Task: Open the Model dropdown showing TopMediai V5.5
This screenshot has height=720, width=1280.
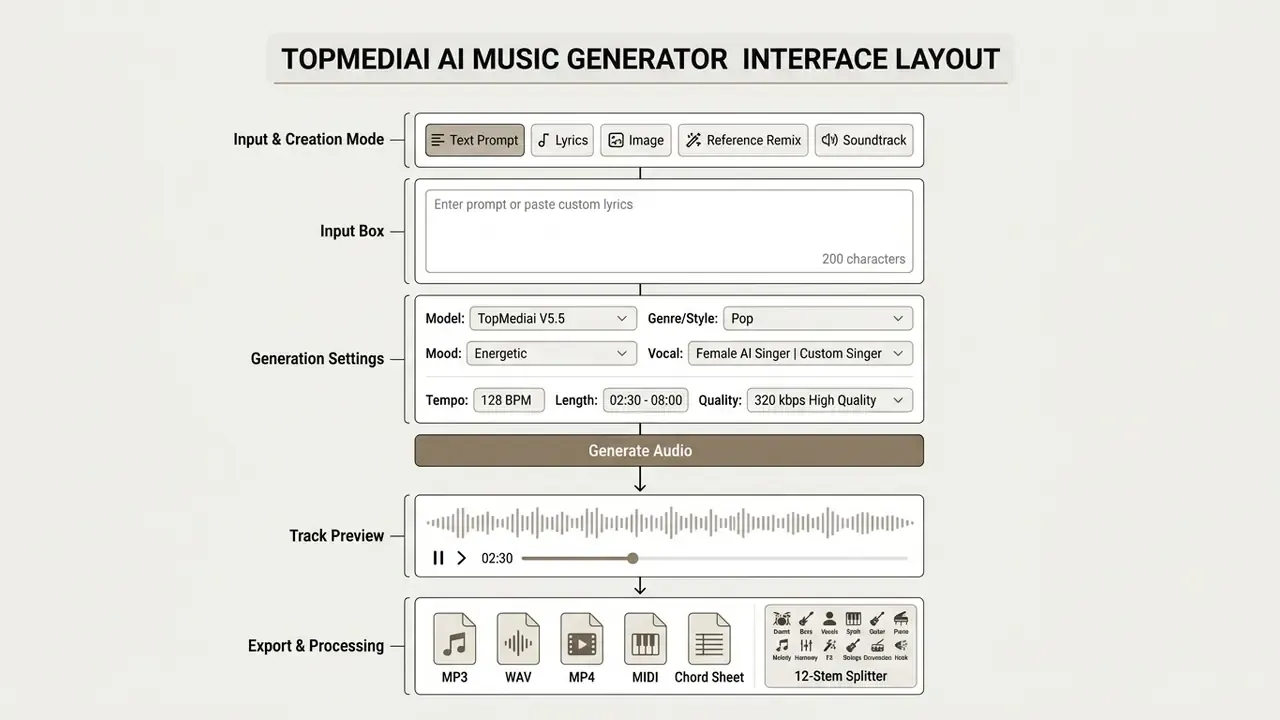Action: click(x=553, y=318)
